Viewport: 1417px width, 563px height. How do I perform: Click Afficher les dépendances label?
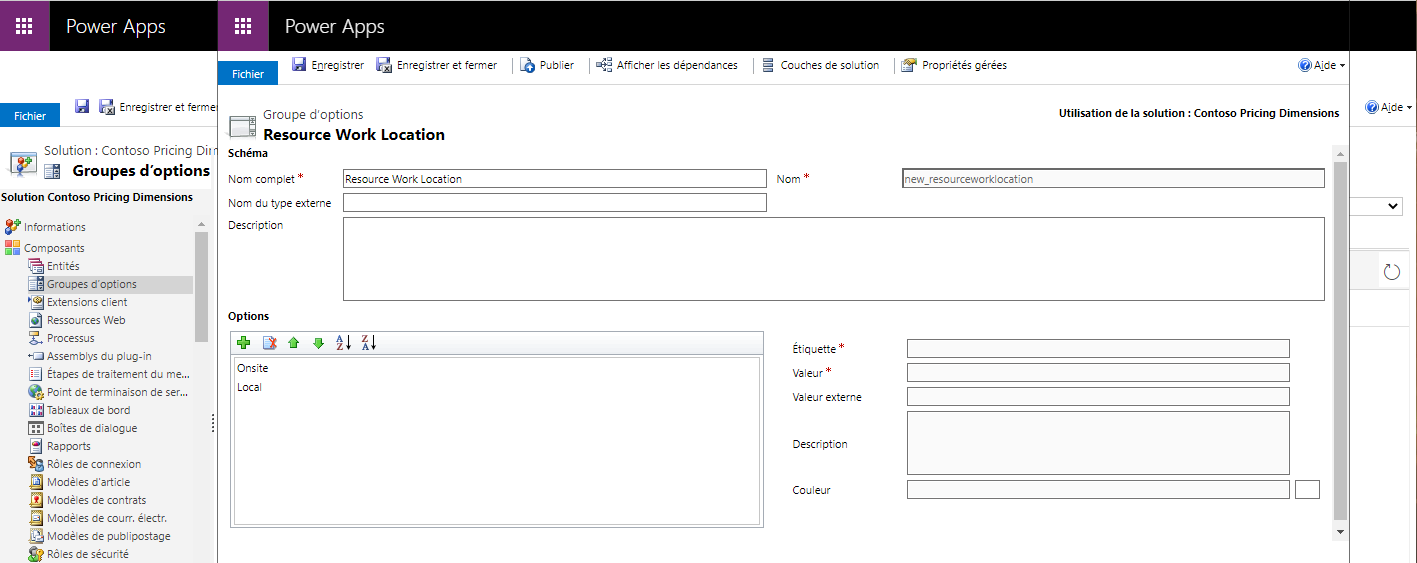tap(677, 65)
